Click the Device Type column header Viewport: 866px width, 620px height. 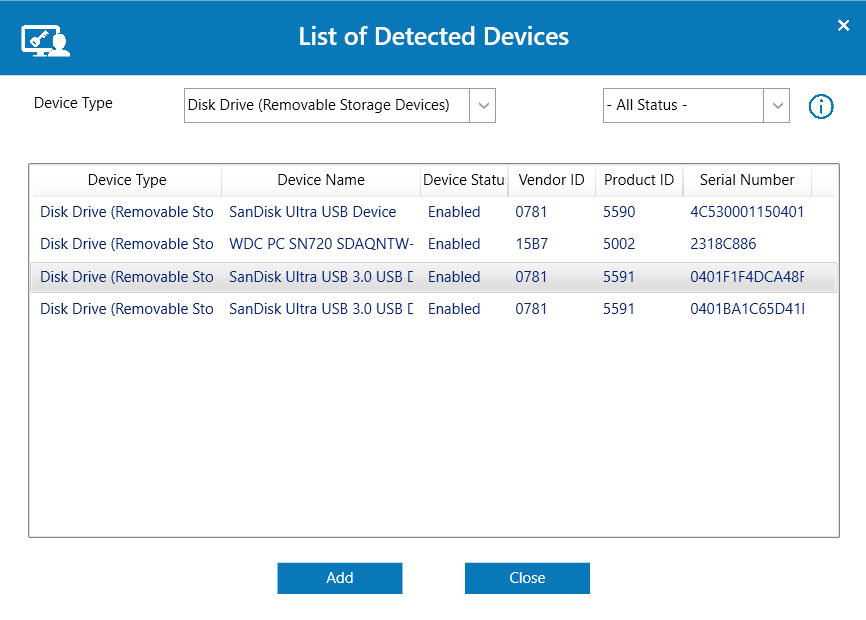[x=126, y=180]
